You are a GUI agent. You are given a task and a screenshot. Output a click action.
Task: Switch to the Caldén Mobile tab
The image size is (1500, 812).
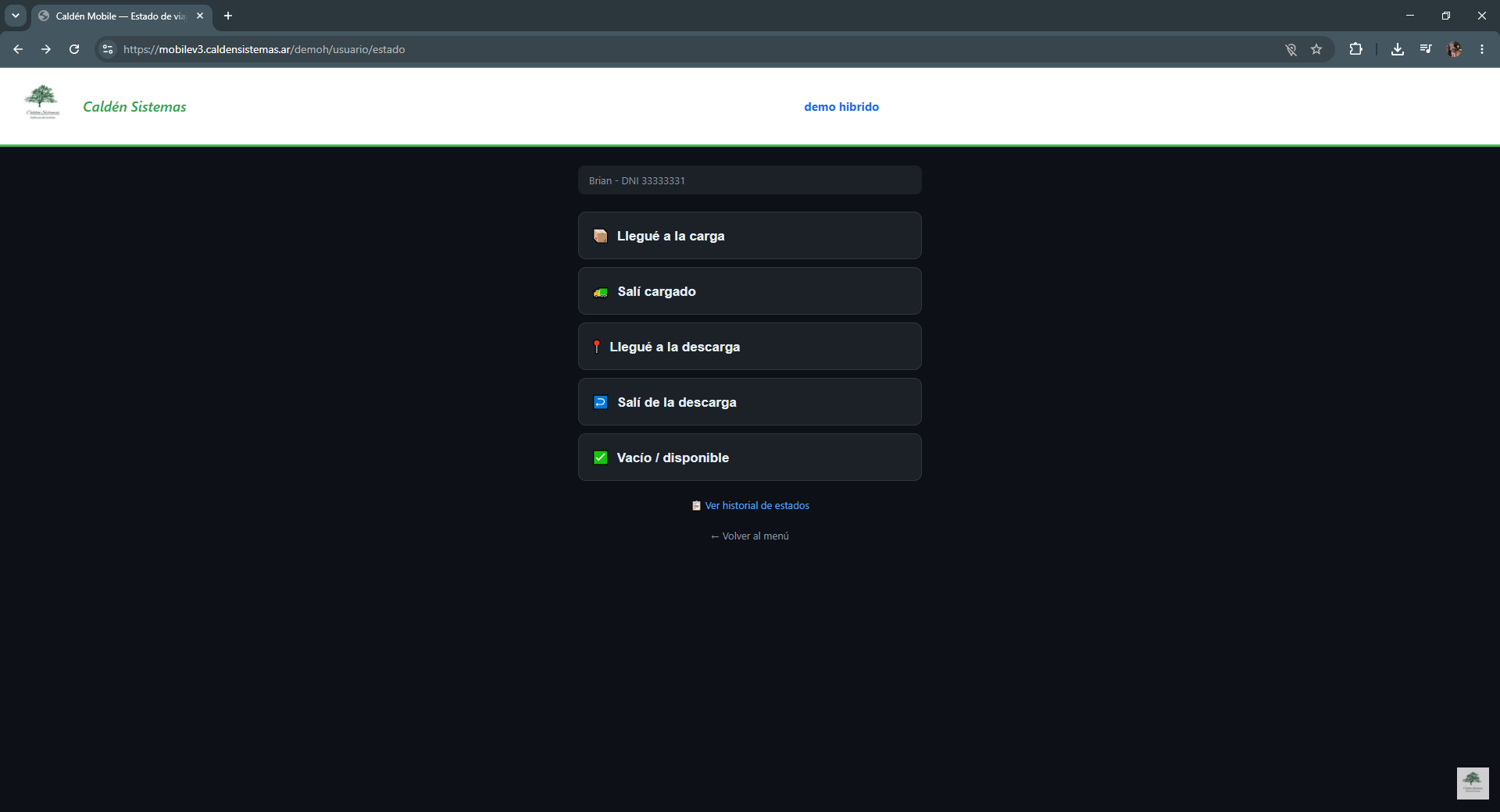click(x=121, y=16)
